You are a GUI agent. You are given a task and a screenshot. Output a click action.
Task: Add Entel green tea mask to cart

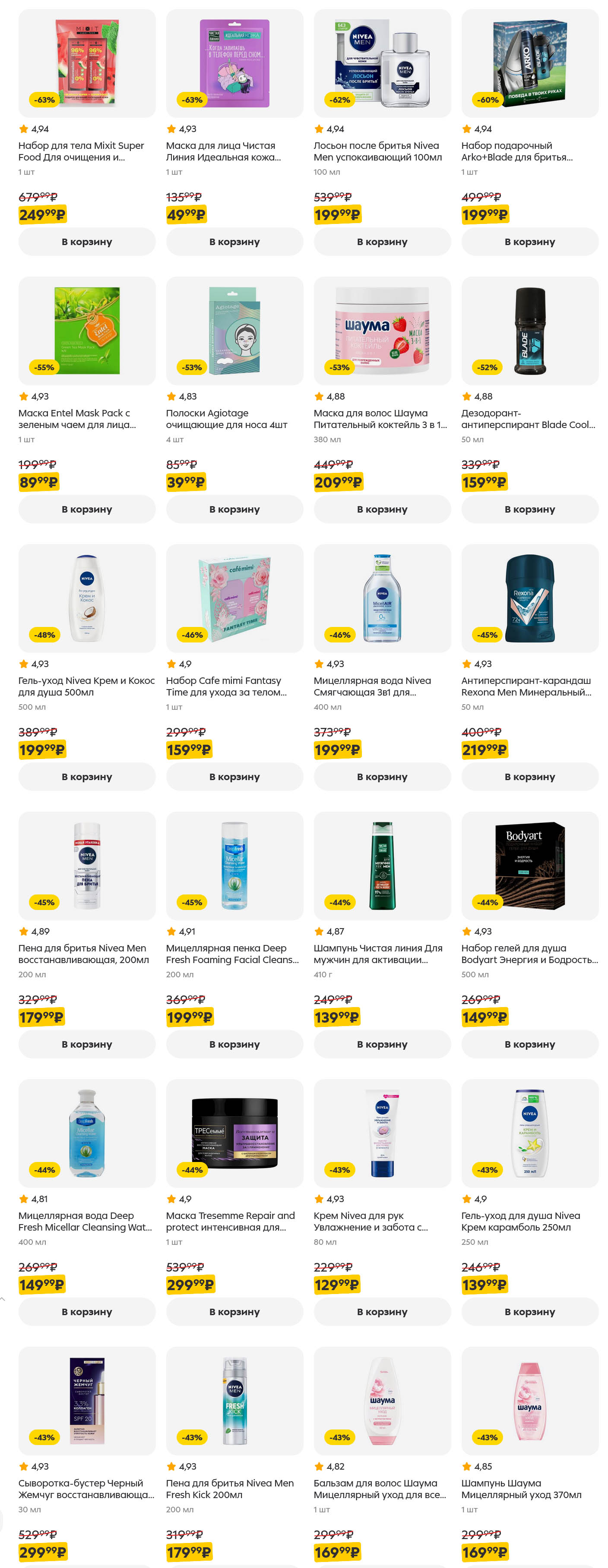click(86, 509)
